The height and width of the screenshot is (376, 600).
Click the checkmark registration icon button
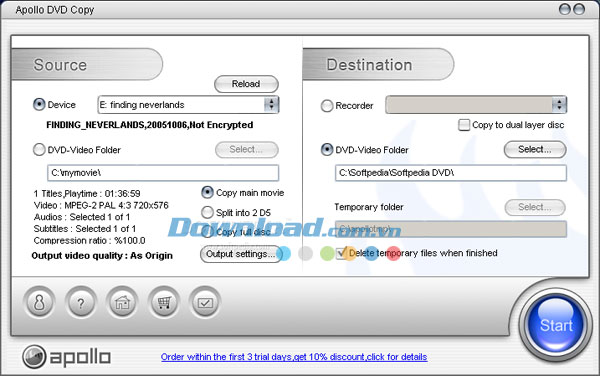pyautogui.click(x=205, y=303)
